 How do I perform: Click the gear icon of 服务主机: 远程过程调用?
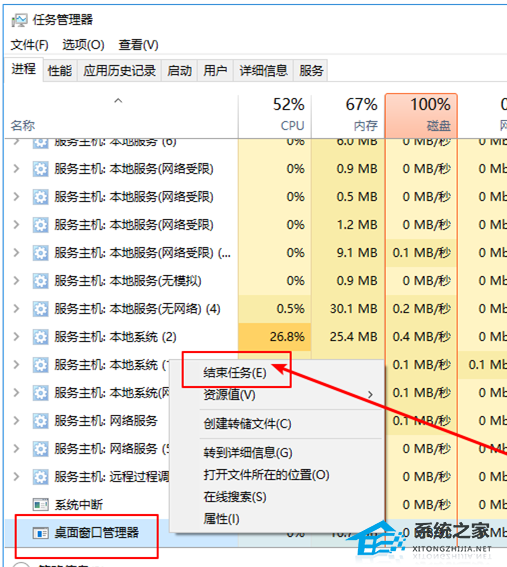click(41, 477)
